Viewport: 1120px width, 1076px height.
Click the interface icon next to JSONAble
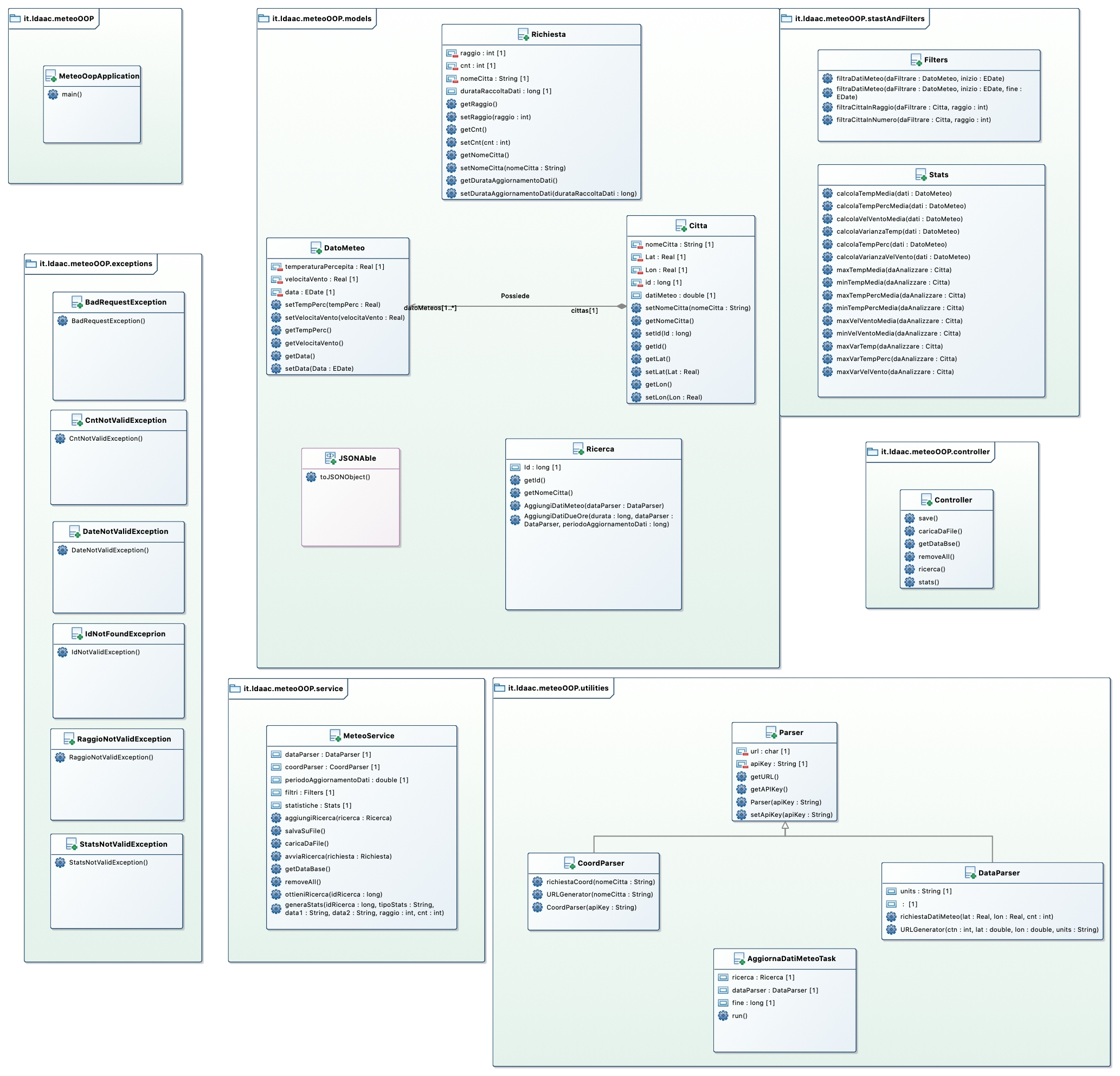(x=330, y=458)
